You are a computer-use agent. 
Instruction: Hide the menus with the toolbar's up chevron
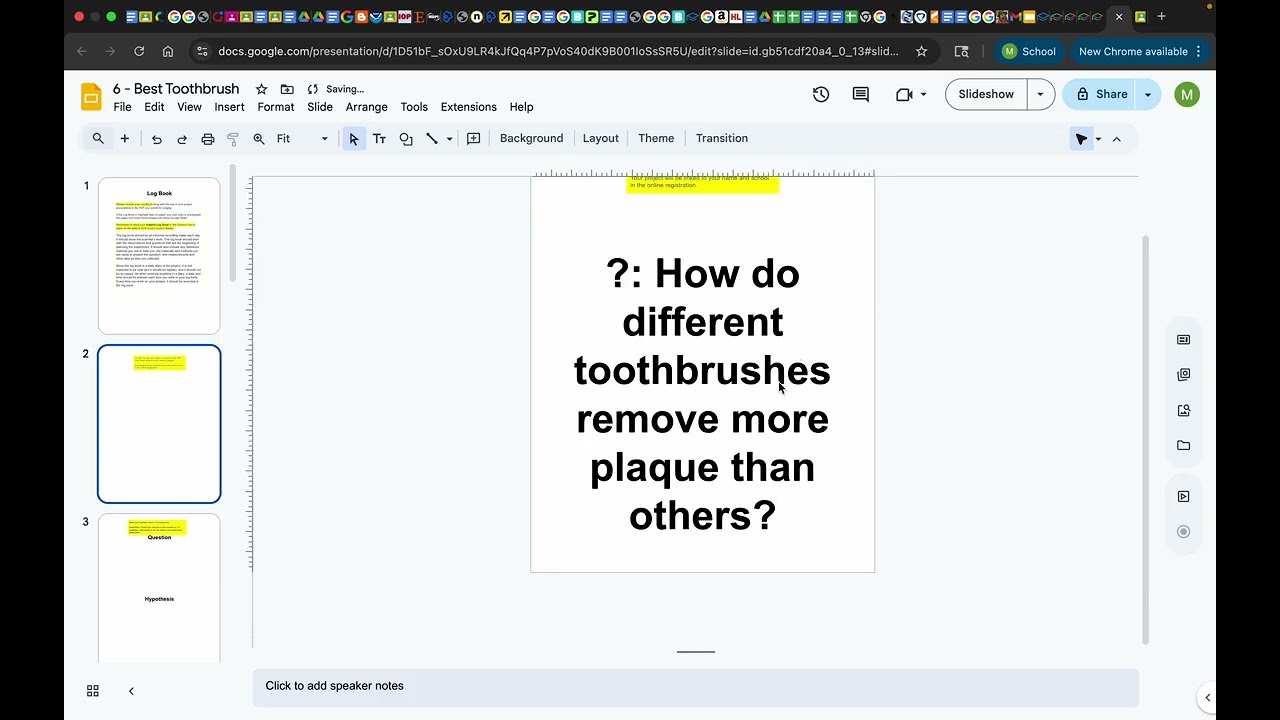tap(1117, 139)
